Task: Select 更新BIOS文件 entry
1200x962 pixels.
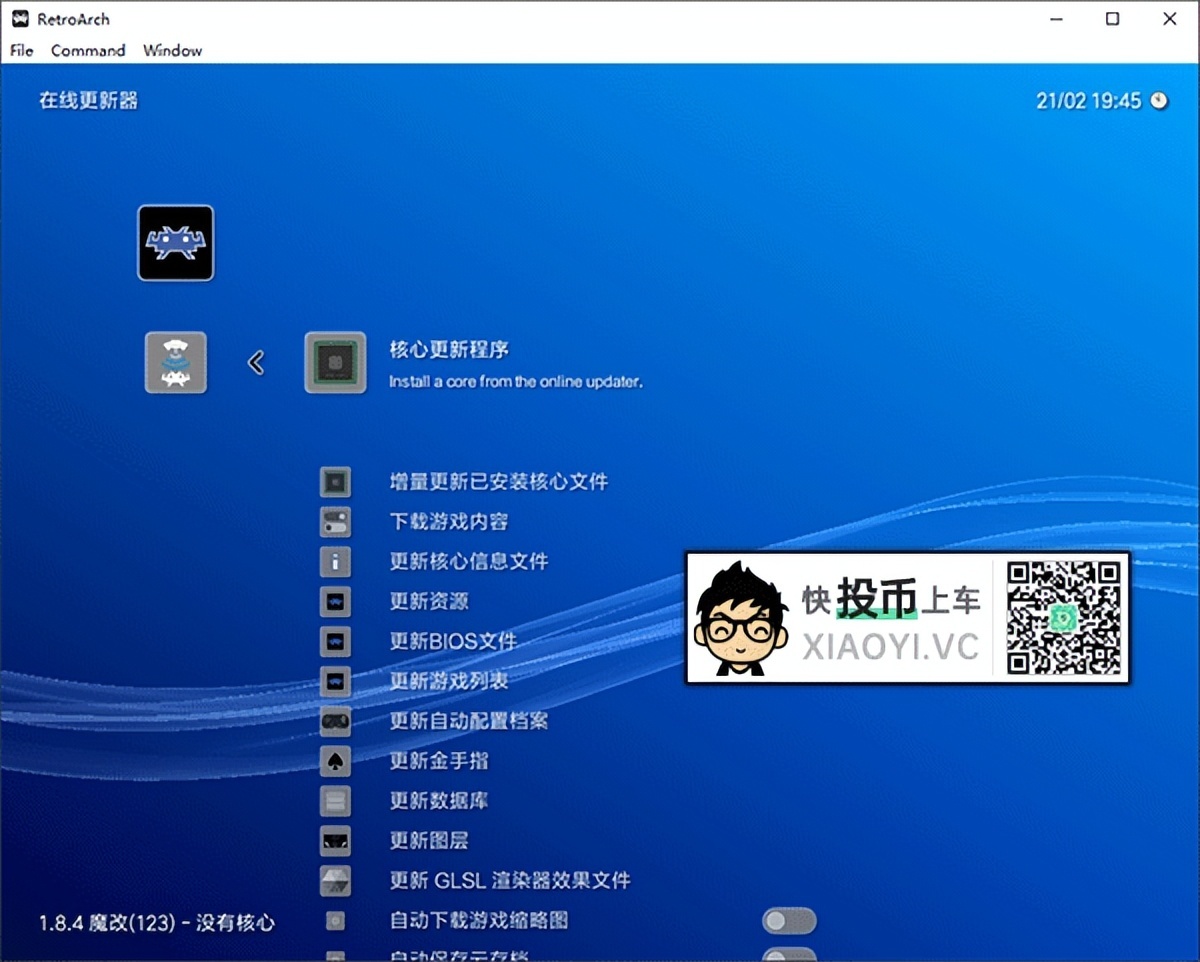Action: [452, 641]
